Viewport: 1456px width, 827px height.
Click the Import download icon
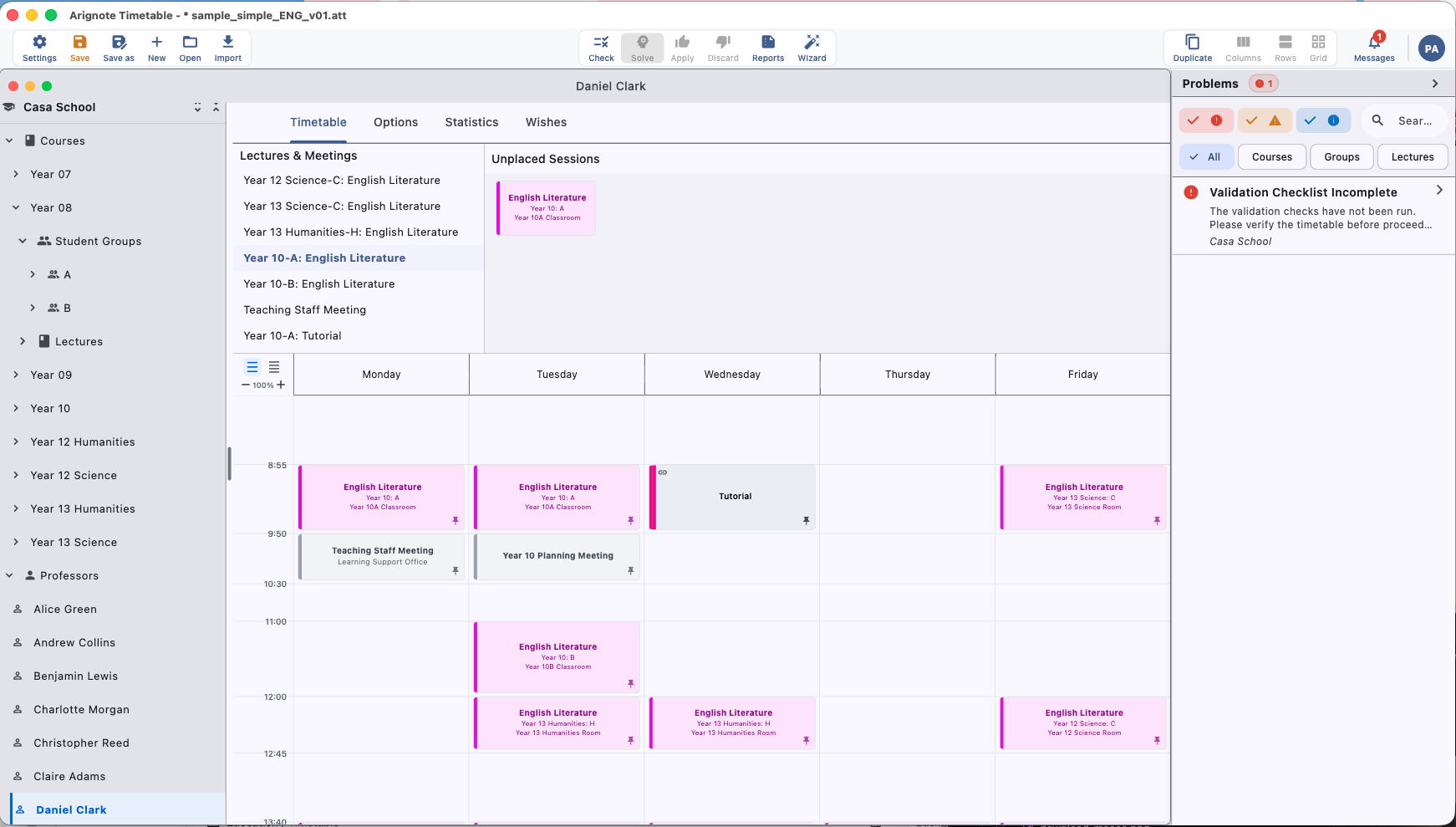coord(227,48)
